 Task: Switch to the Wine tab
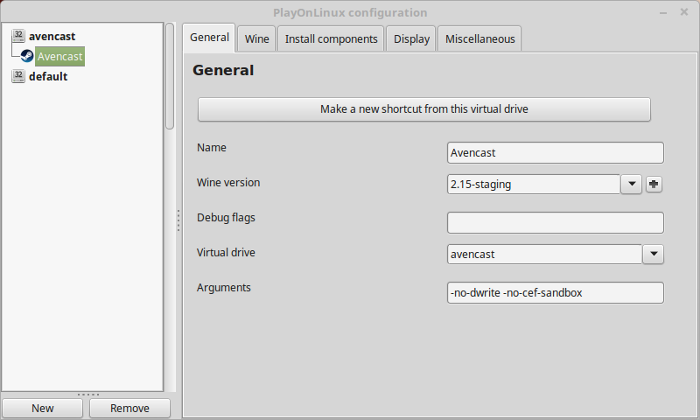(257, 39)
